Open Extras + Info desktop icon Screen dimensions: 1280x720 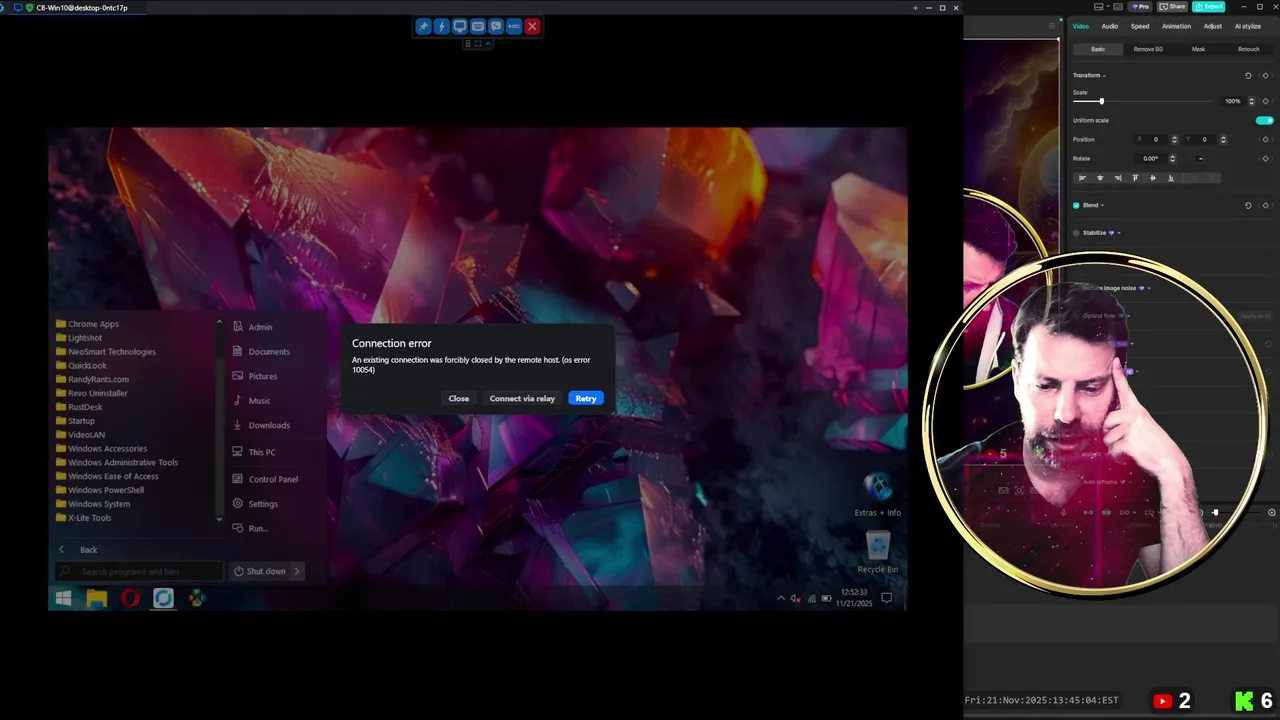pyautogui.click(x=878, y=494)
